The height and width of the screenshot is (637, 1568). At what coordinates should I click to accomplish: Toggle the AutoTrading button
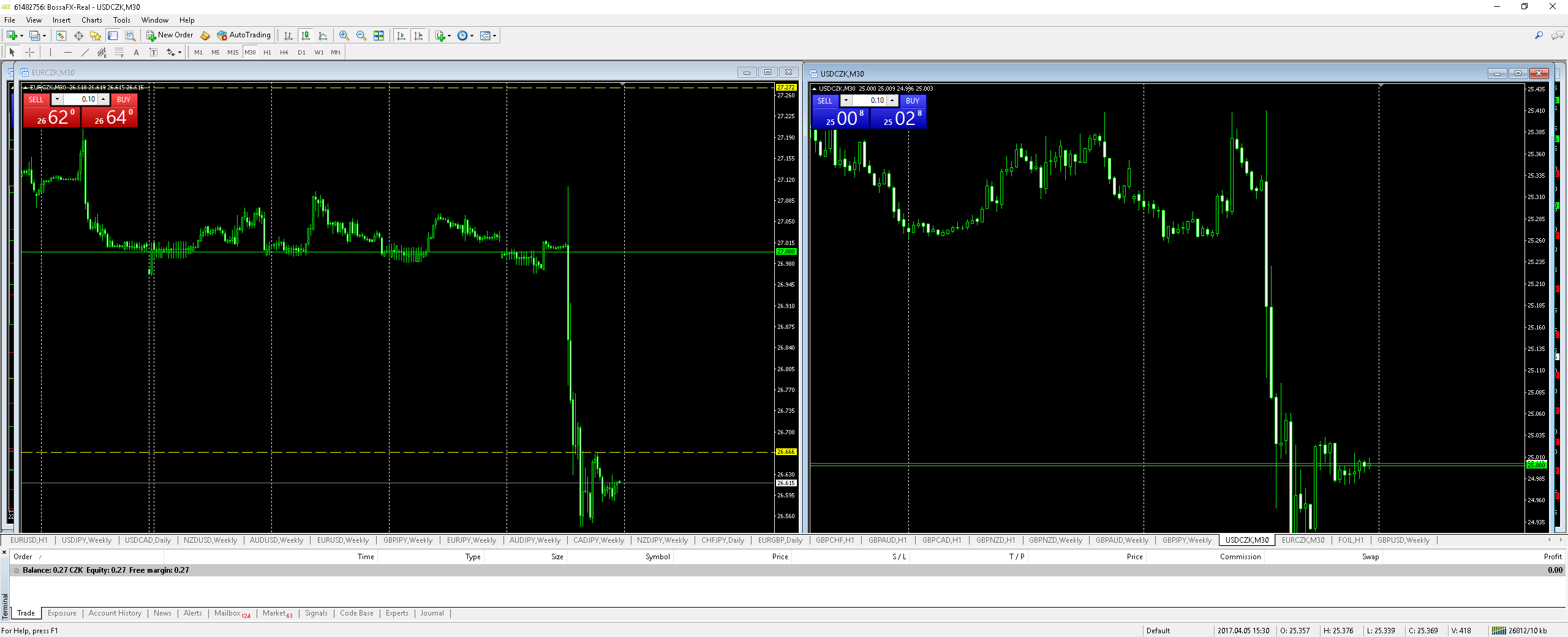click(x=244, y=36)
